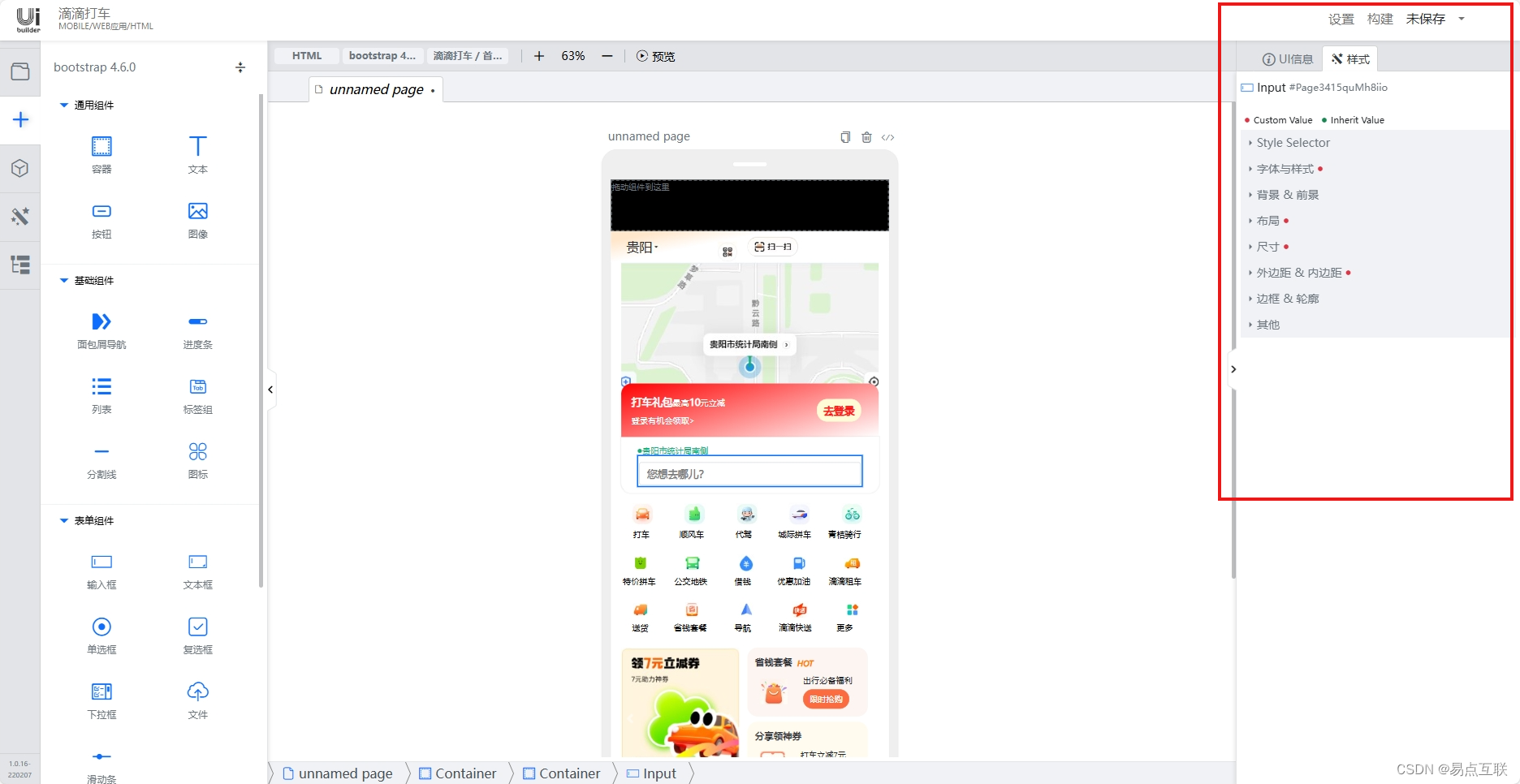This screenshot has width=1520, height=784.
Task: Expand the 尺寸 section
Action: click(1374, 247)
